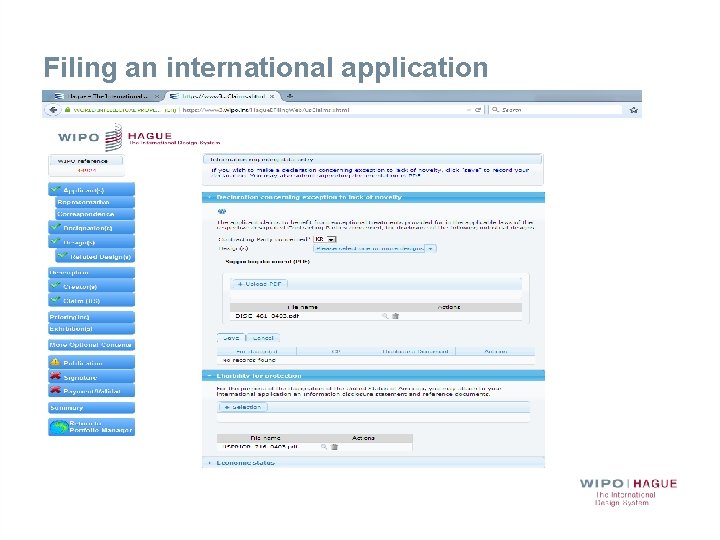Close the first Hague browser tab

click(x=157, y=96)
